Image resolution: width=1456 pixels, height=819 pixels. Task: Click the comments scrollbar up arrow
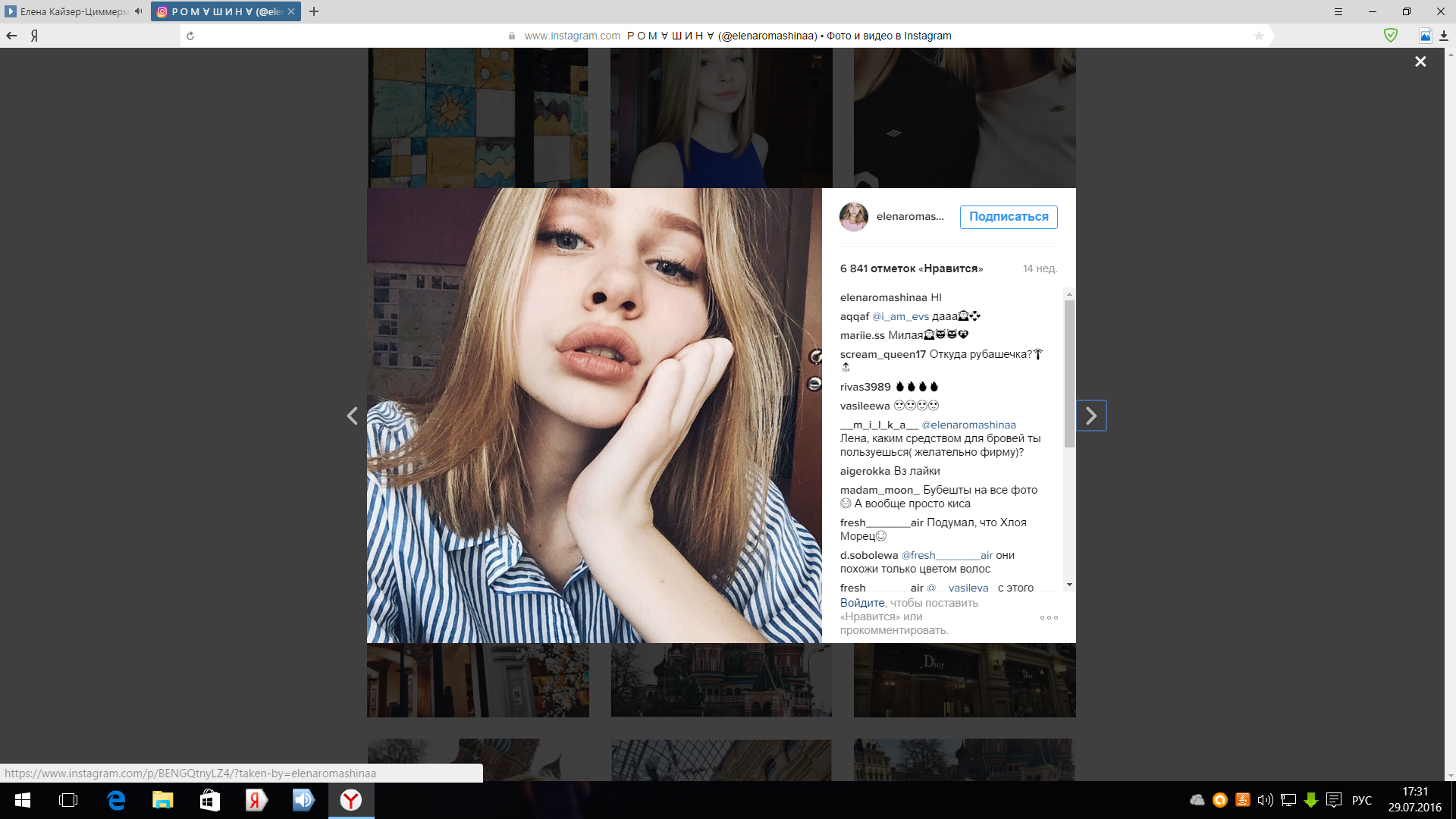pyautogui.click(x=1069, y=293)
